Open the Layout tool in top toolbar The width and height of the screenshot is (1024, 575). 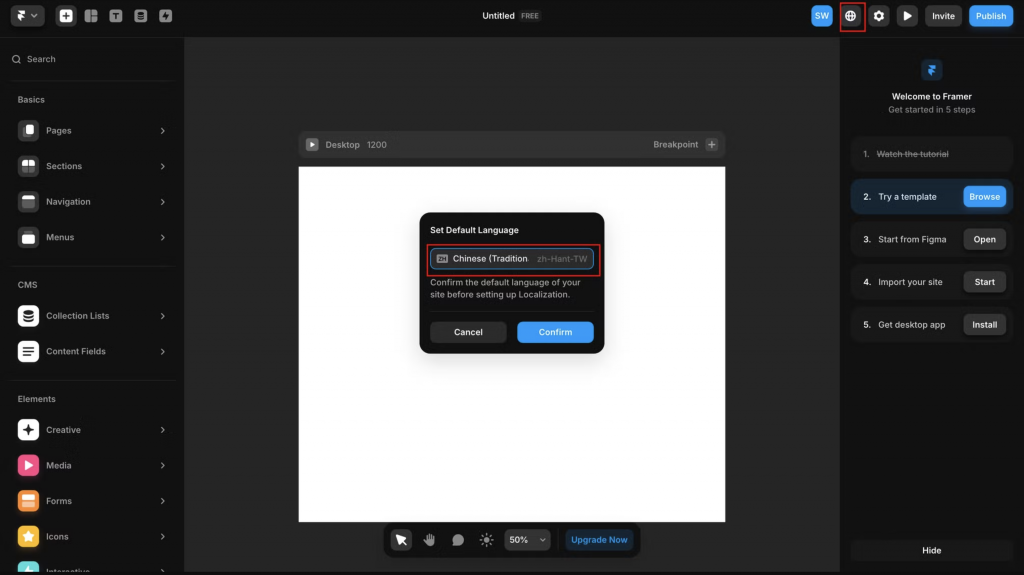(91, 16)
